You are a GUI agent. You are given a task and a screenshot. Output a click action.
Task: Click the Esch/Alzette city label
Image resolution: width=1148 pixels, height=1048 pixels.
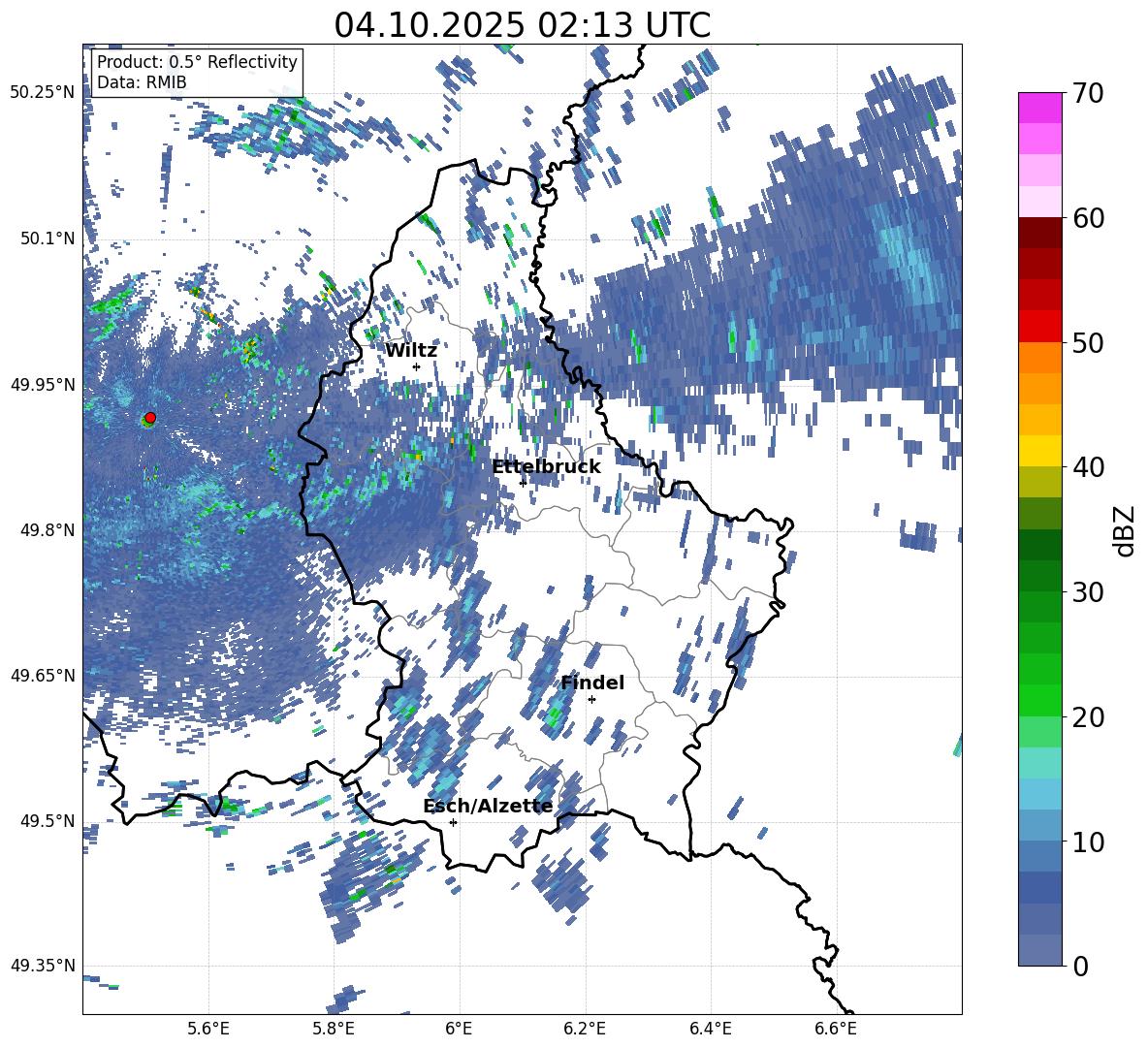(488, 806)
